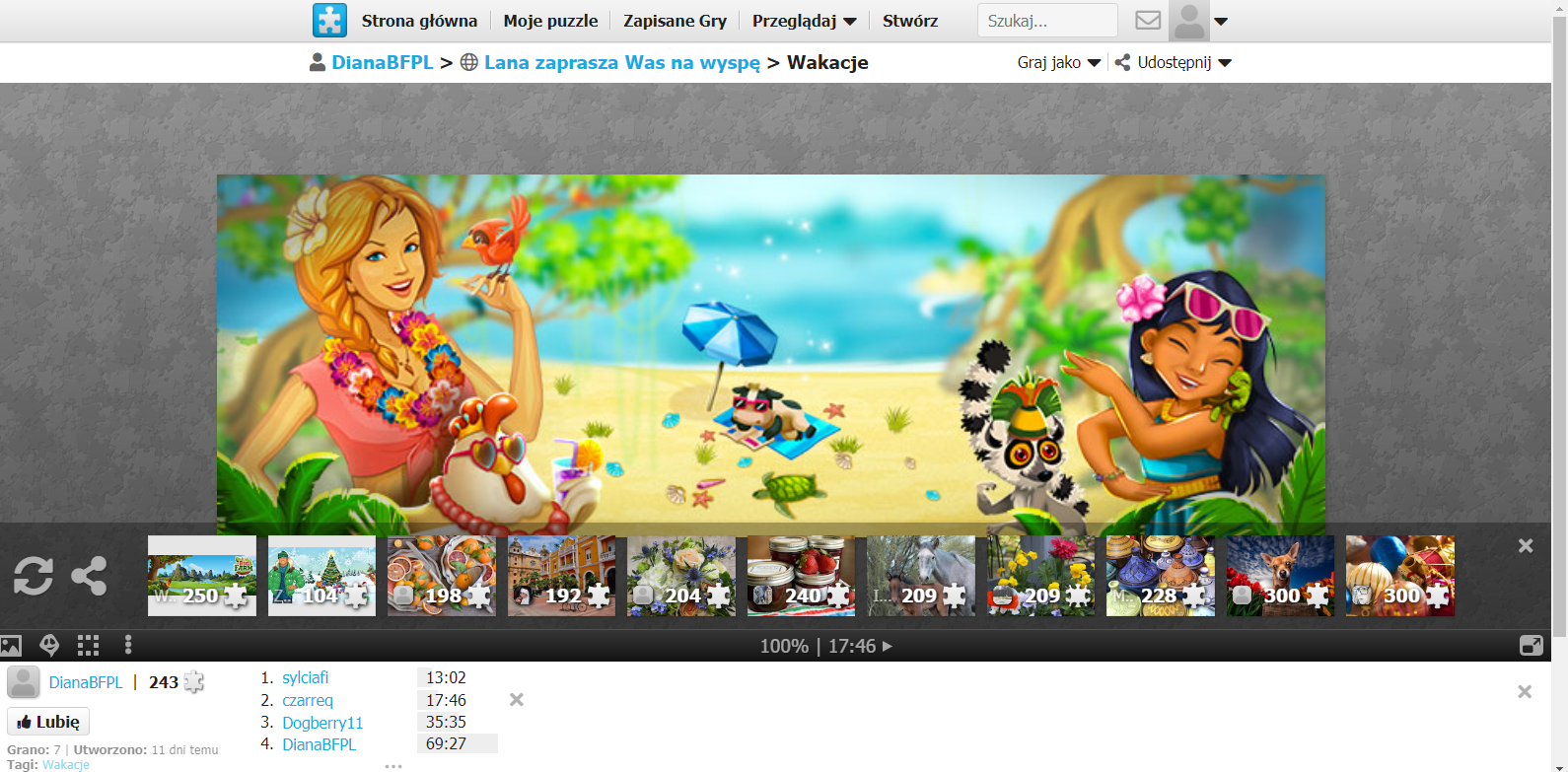
Task: Open the 104-piece Christmas tree puzzle
Action: point(321,576)
